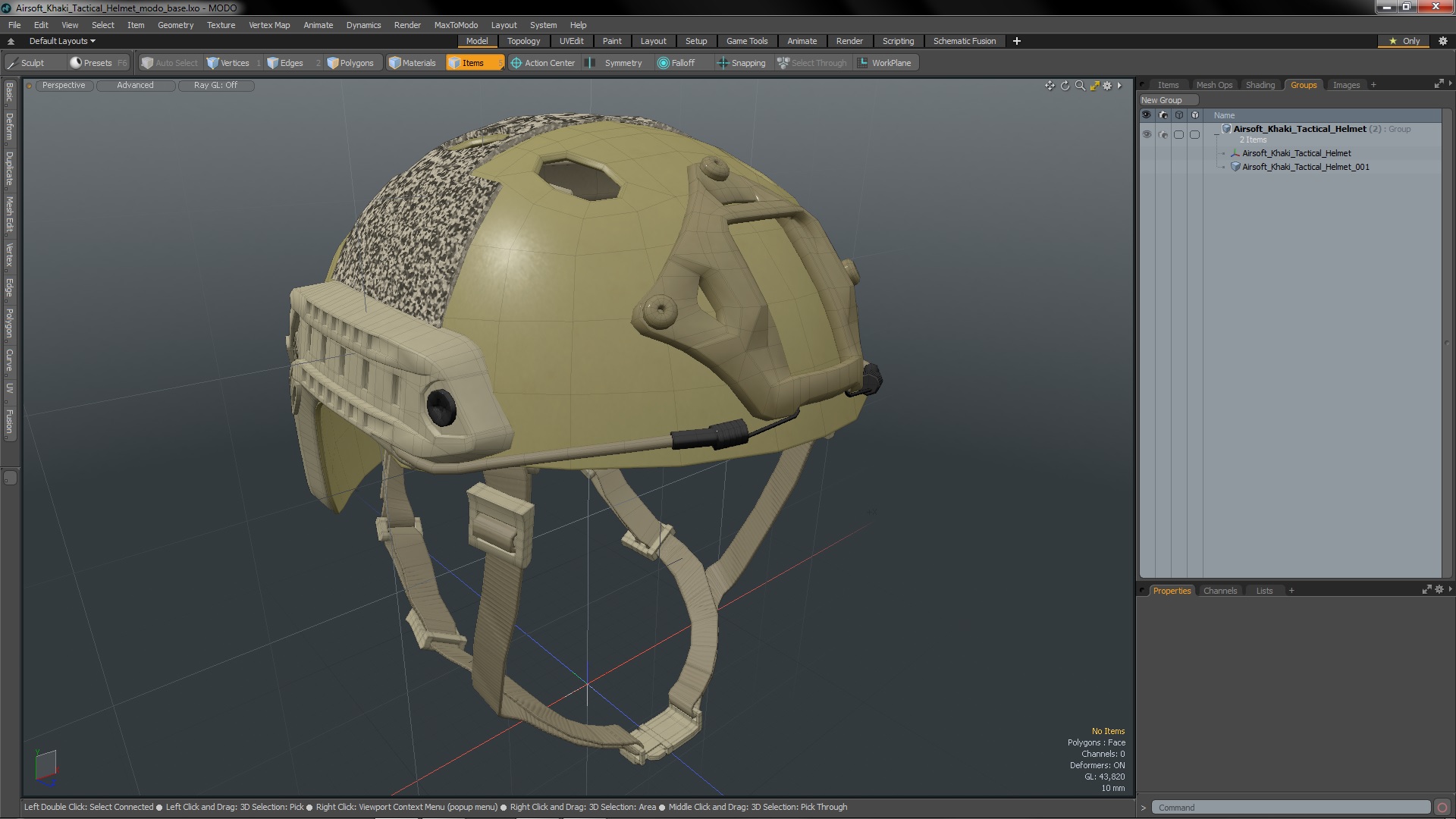The image size is (1456, 819).
Task: Toggle visibility eye of Airsoft_Khaki_Tactical_Helmet group
Action: click(x=1147, y=134)
